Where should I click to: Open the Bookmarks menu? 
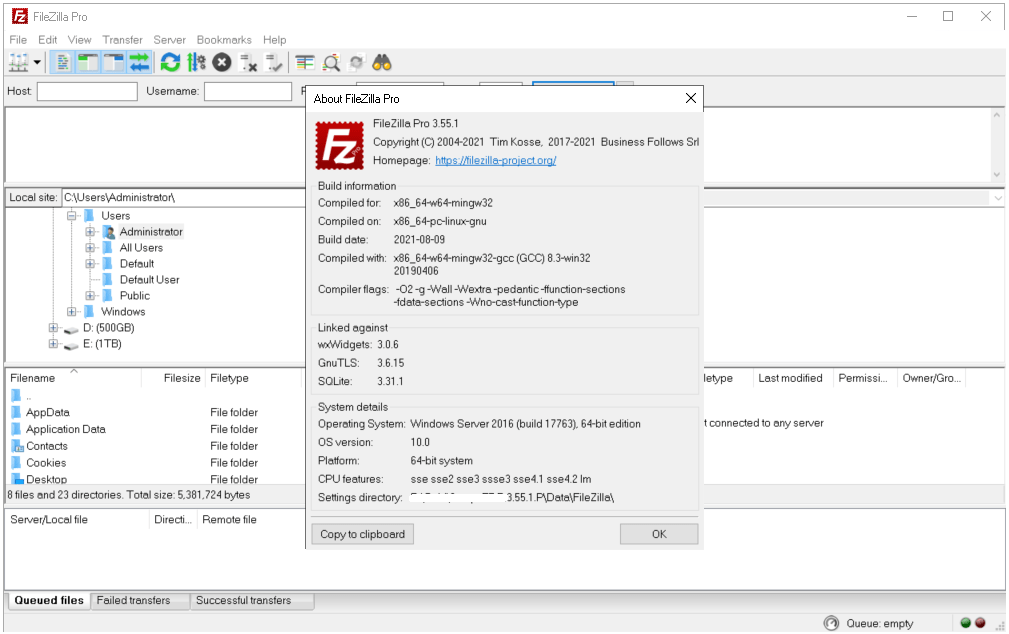(x=224, y=40)
